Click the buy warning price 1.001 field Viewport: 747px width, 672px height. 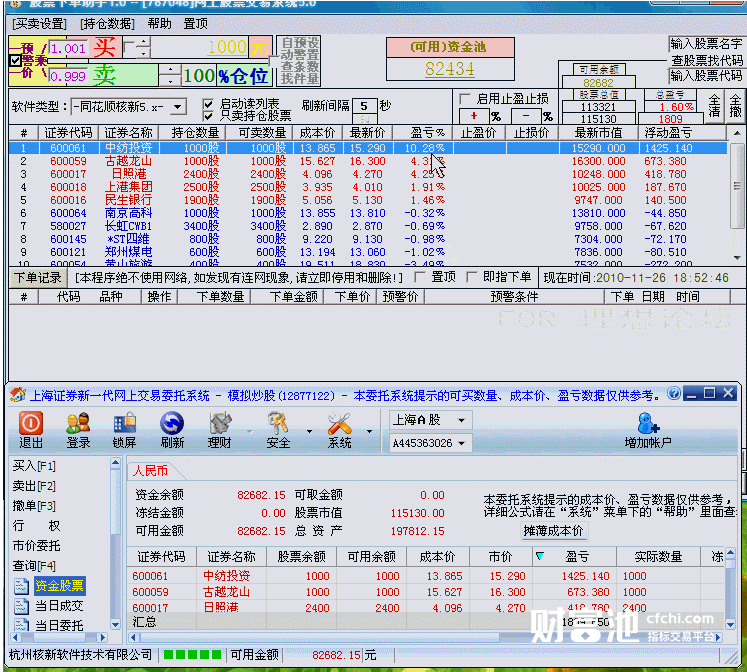68,48
